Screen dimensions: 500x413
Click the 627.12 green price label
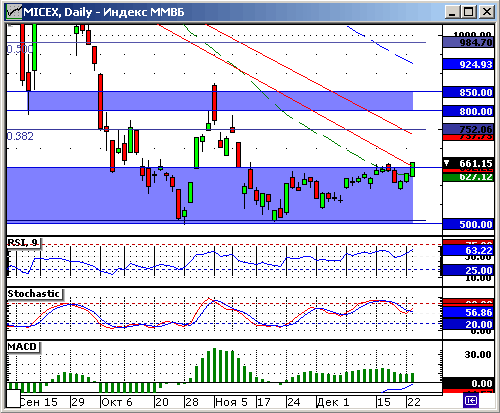[x=468, y=177]
